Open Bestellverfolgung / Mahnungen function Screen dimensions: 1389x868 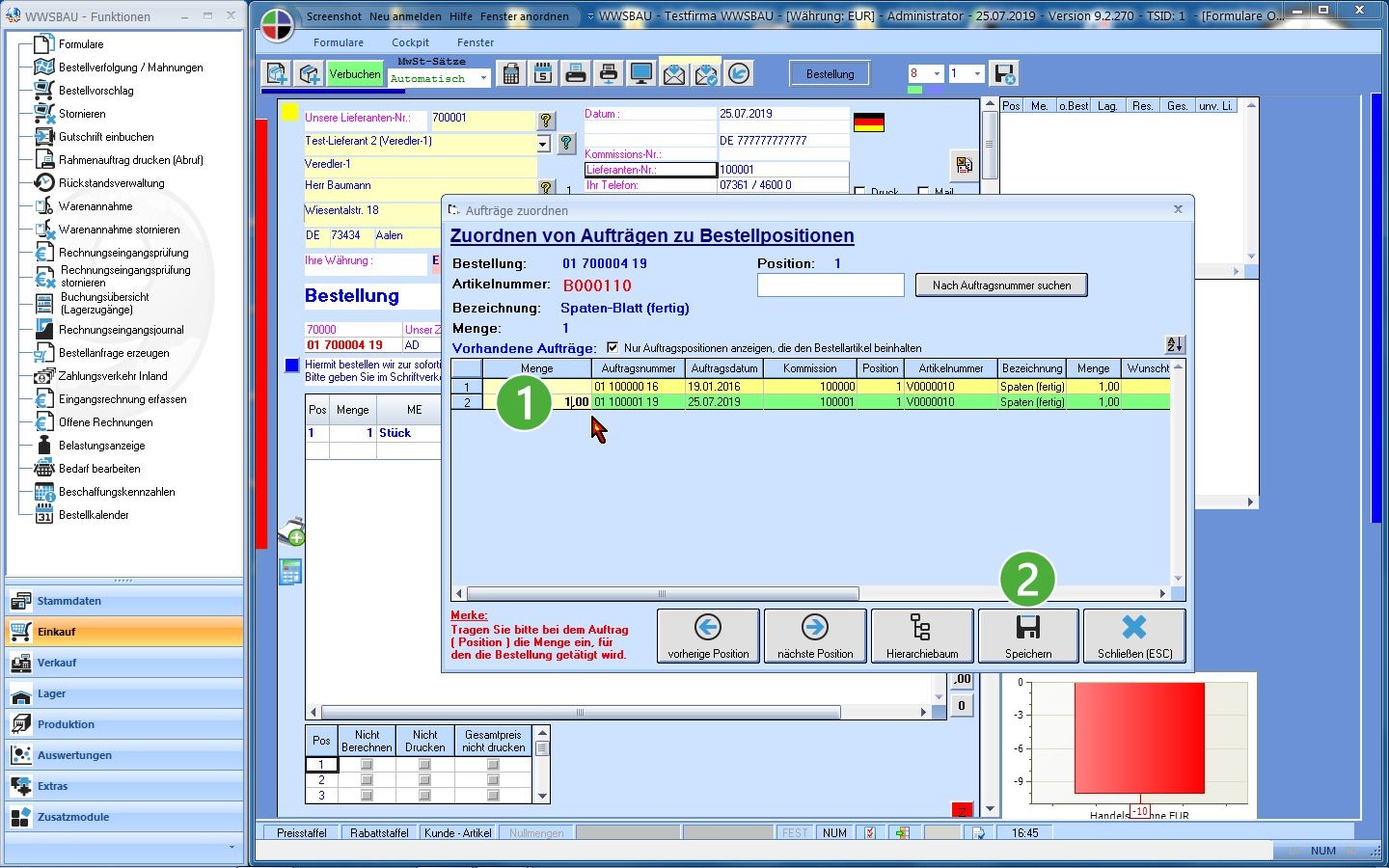pos(130,68)
